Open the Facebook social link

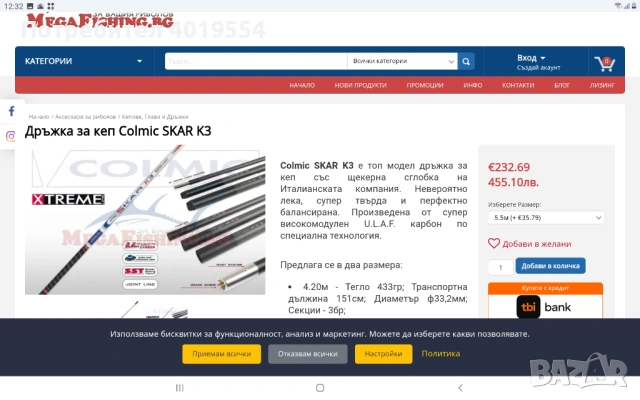[11, 111]
